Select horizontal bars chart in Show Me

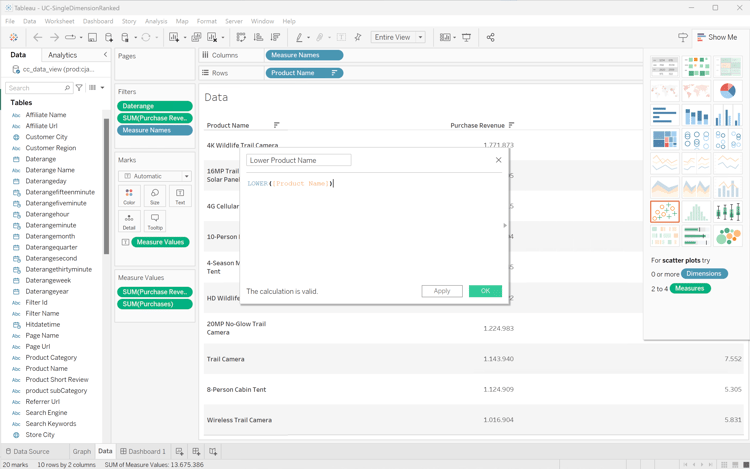point(665,115)
